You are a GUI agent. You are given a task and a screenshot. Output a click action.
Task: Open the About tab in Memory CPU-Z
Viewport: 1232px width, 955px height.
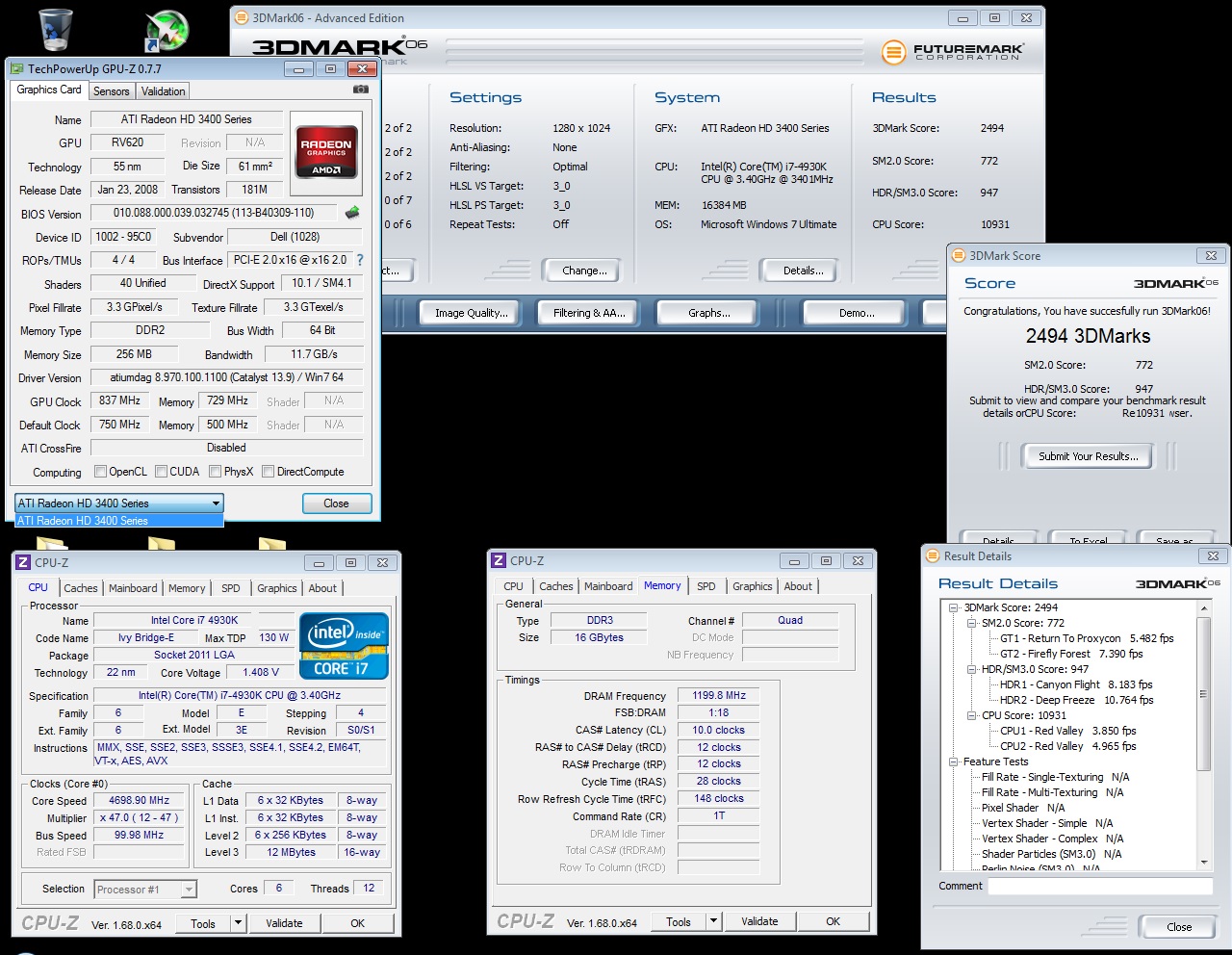point(798,586)
